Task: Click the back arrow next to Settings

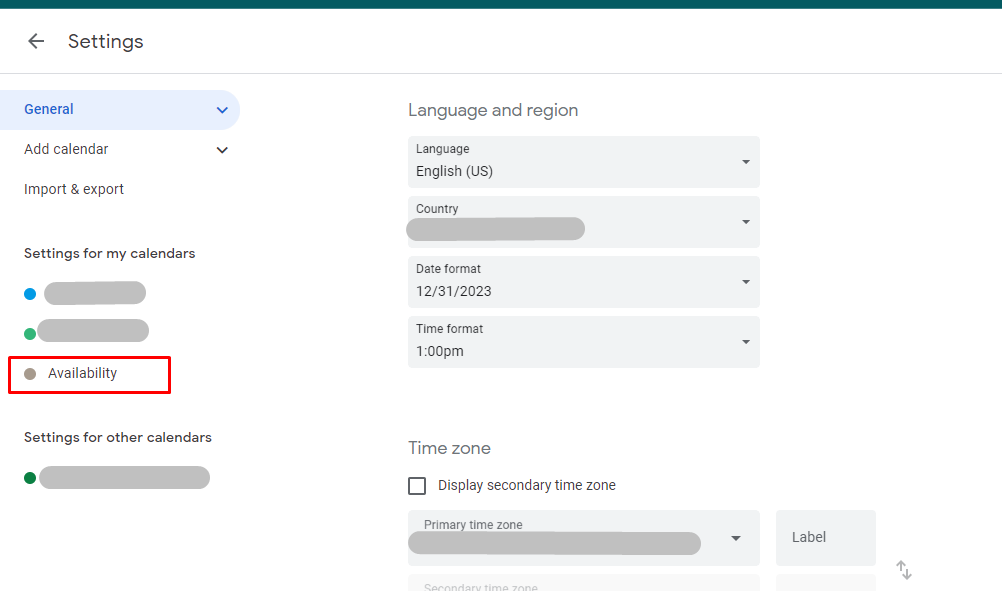Action: coord(36,41)
